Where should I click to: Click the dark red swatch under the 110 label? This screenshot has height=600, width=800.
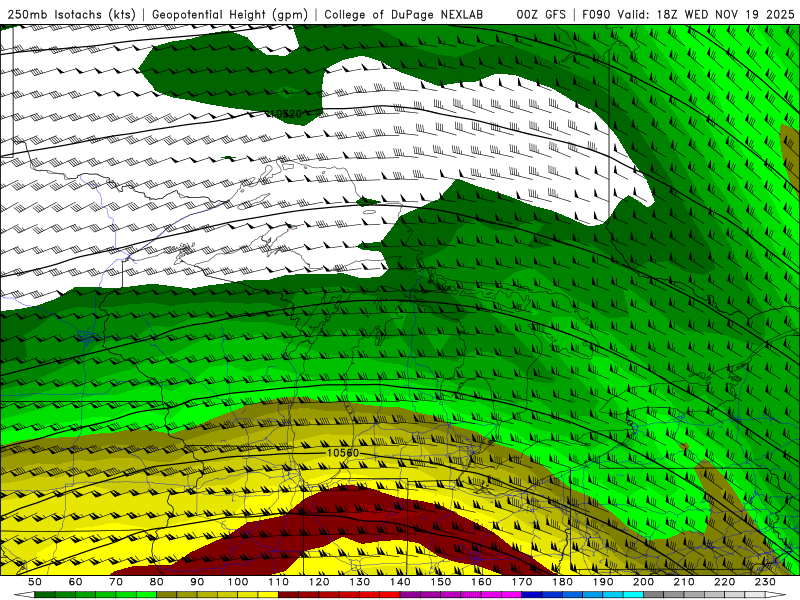[x=288, y=595]
